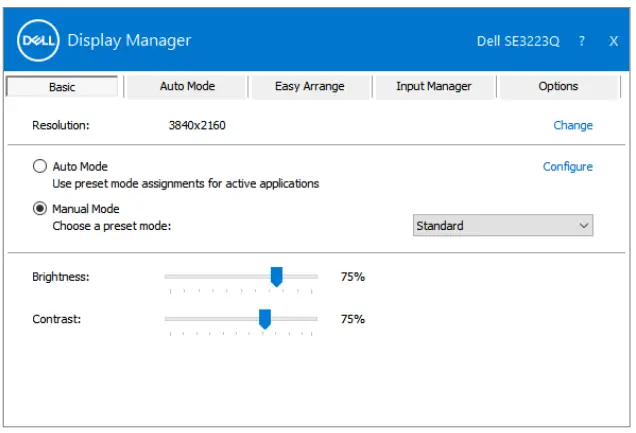Viewport: 636px width, 433px height.
Task: Switch to the Basic tab
Action: pos(62,87)
